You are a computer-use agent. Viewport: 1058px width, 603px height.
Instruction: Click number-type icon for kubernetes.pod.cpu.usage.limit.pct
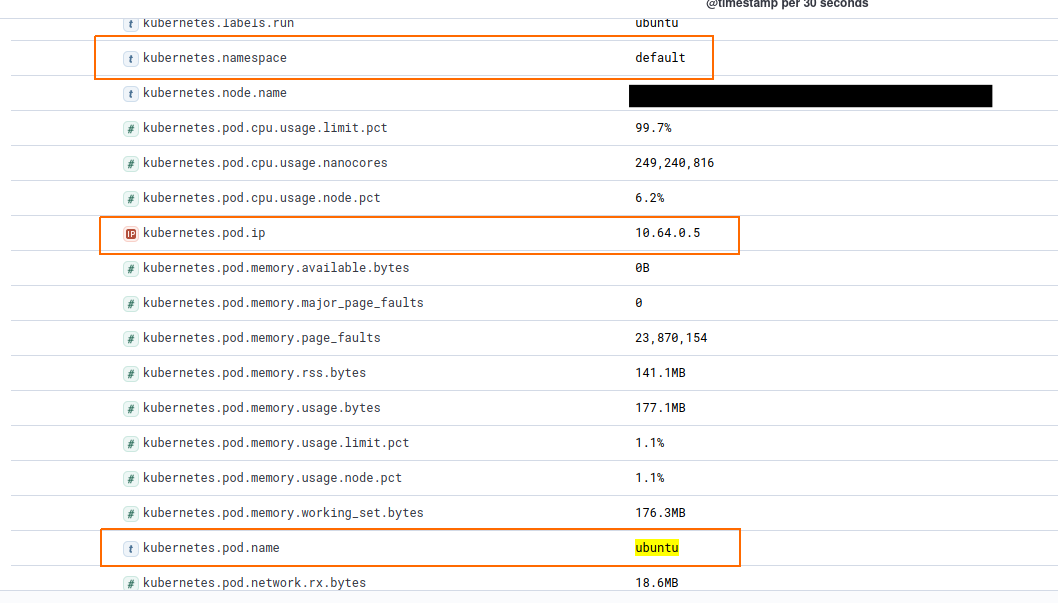[131, 129]
